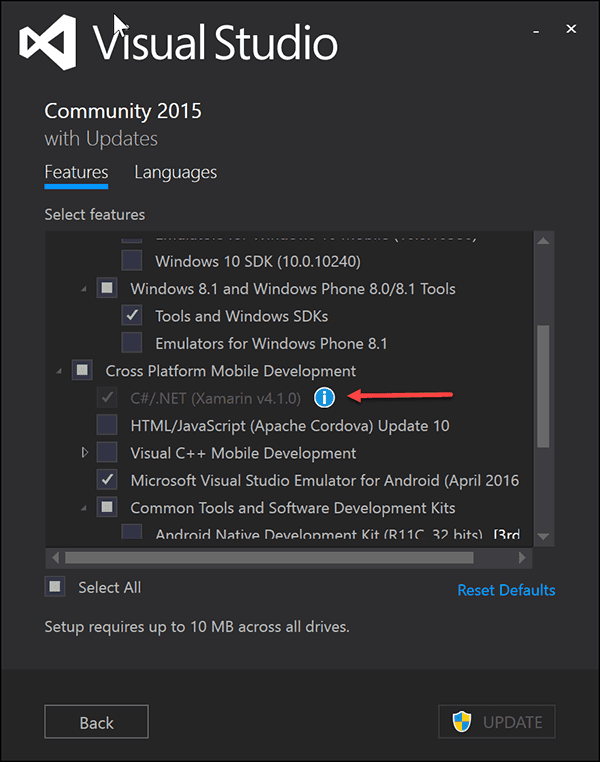The image size is (600, 762).
Task: Expand the Visual C++ Mobile Development node
Action: pos(85,453)
